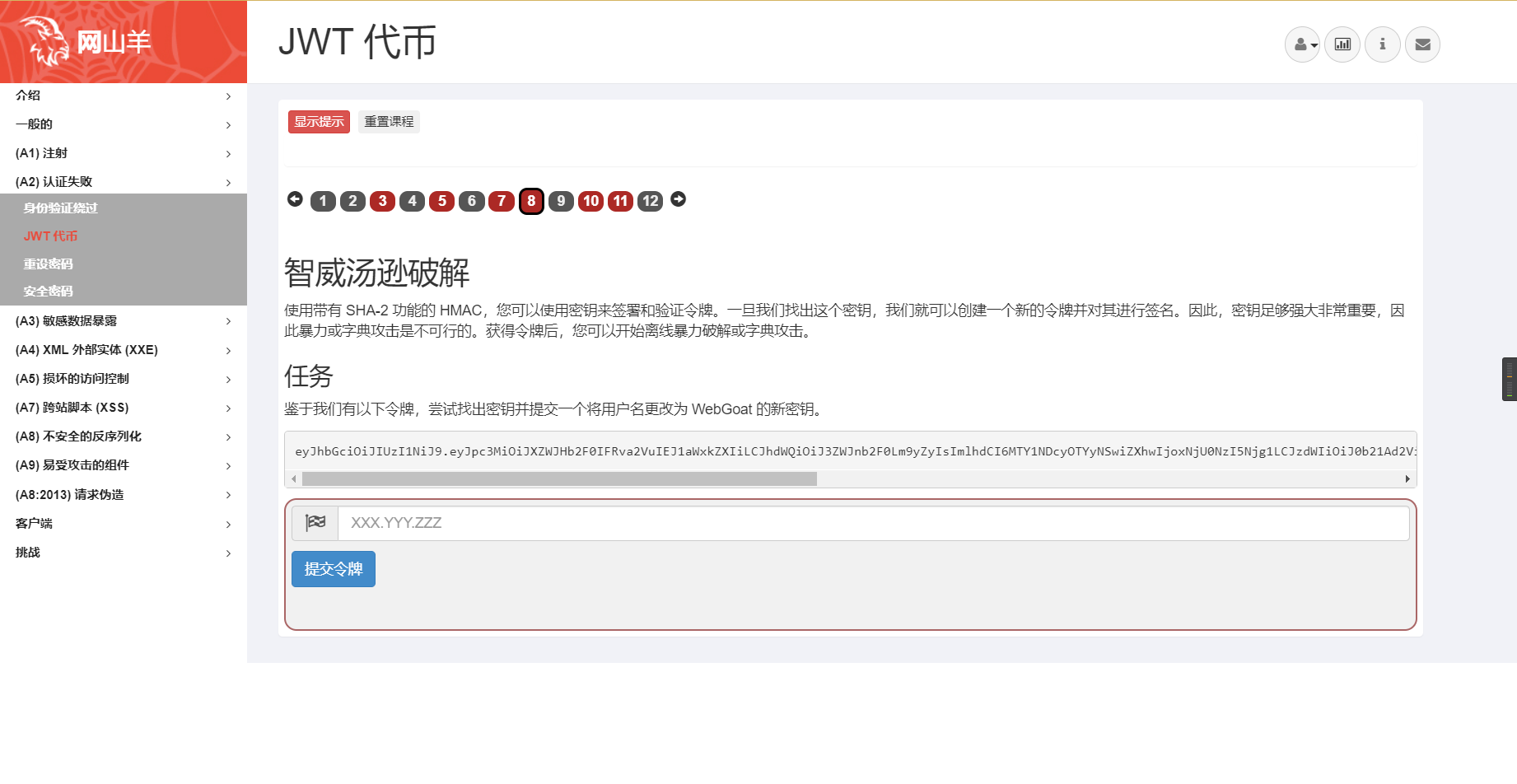Screen dimensions: 1517x784
Task: Expand the (A1) 注射 section
Action: pyautogui.click(x=124, y=153)
